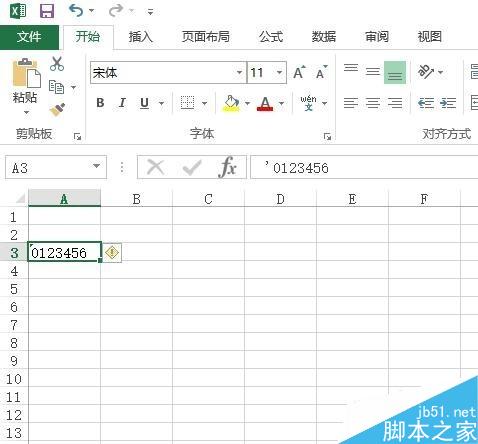The height and width of the screenshot is (444, 478).
Task: Select the Format Painter brush
Action: click(57, 109)
